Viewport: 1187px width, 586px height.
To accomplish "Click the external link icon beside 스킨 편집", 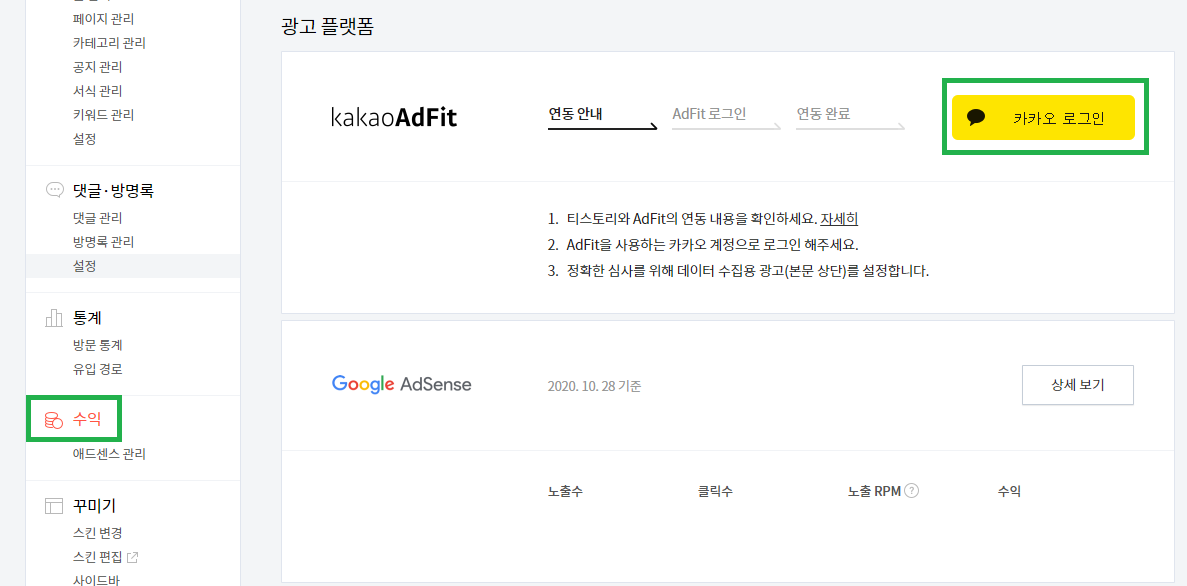I will [x=132, y=557].
